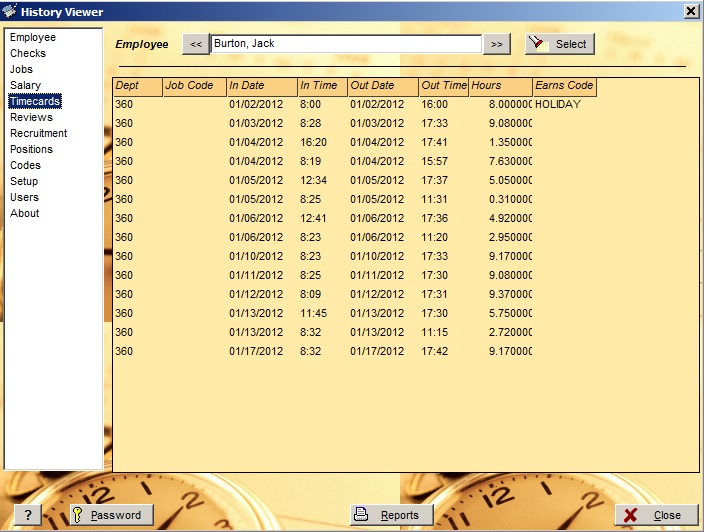Click the Password button label
This screenshot has height=532, width=704.
pyautogui.click(x=116, y=515)
